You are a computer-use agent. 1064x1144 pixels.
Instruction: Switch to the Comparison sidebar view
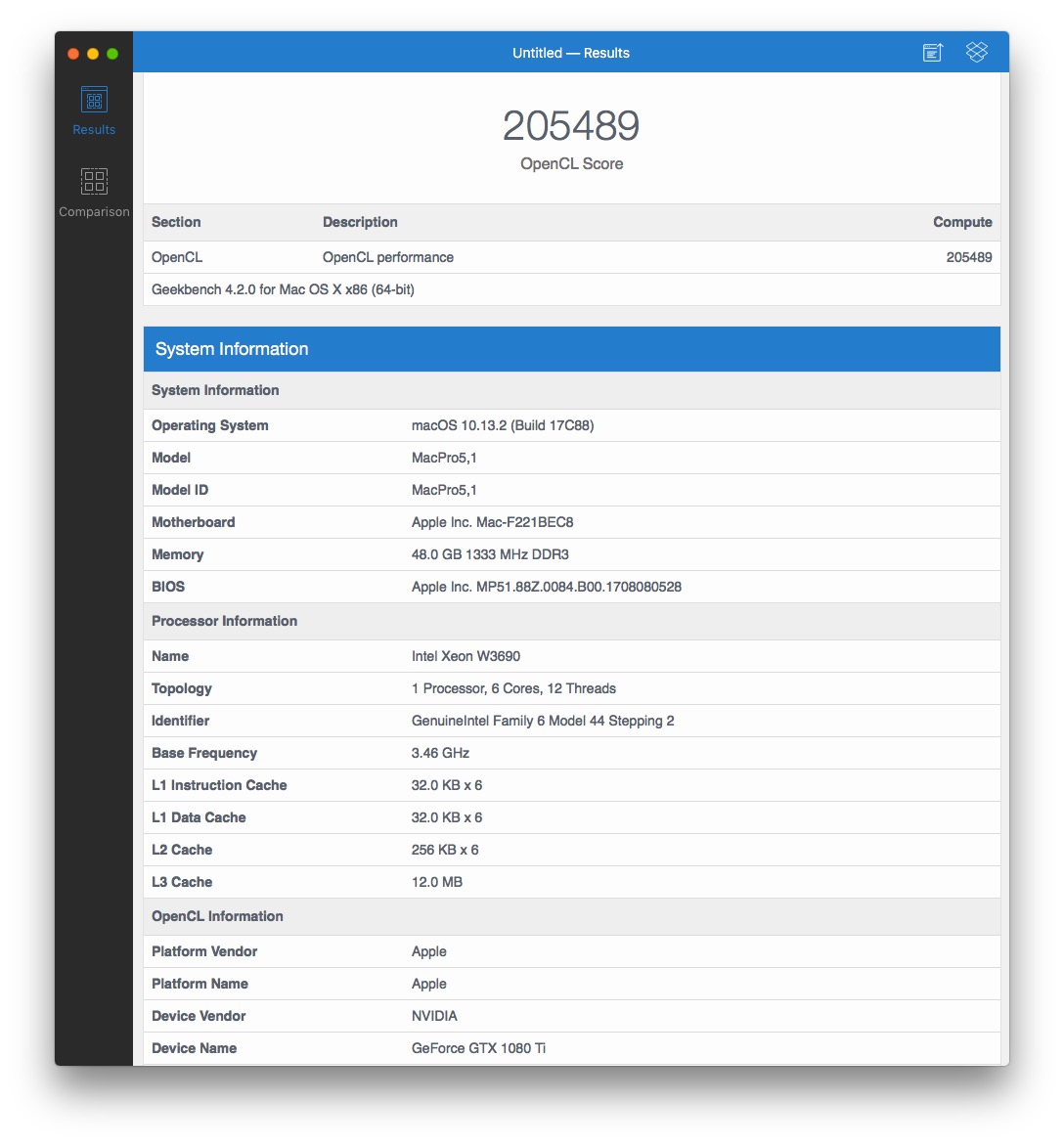tap(94, 193)
